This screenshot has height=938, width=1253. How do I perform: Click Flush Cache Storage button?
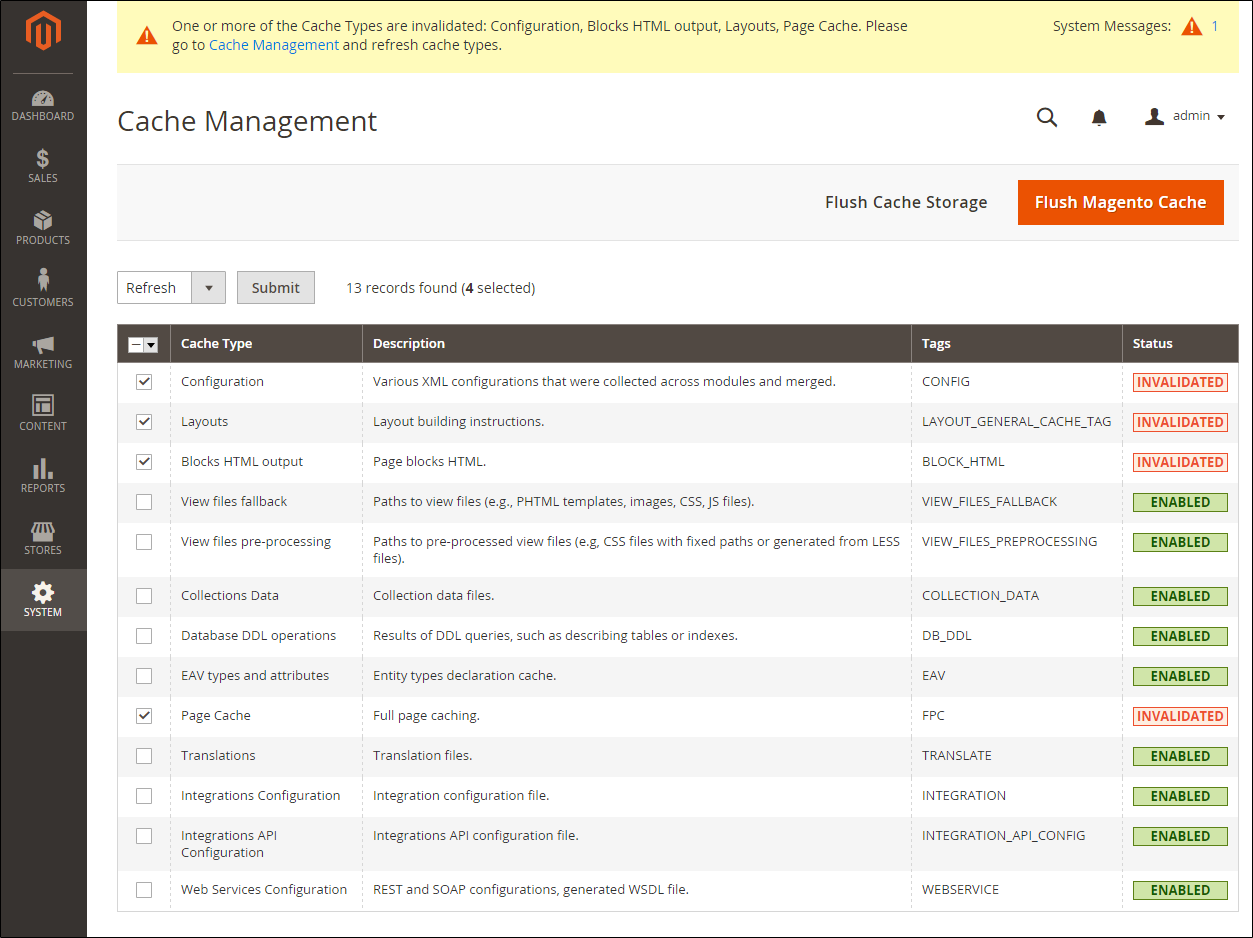coord(906,202)
